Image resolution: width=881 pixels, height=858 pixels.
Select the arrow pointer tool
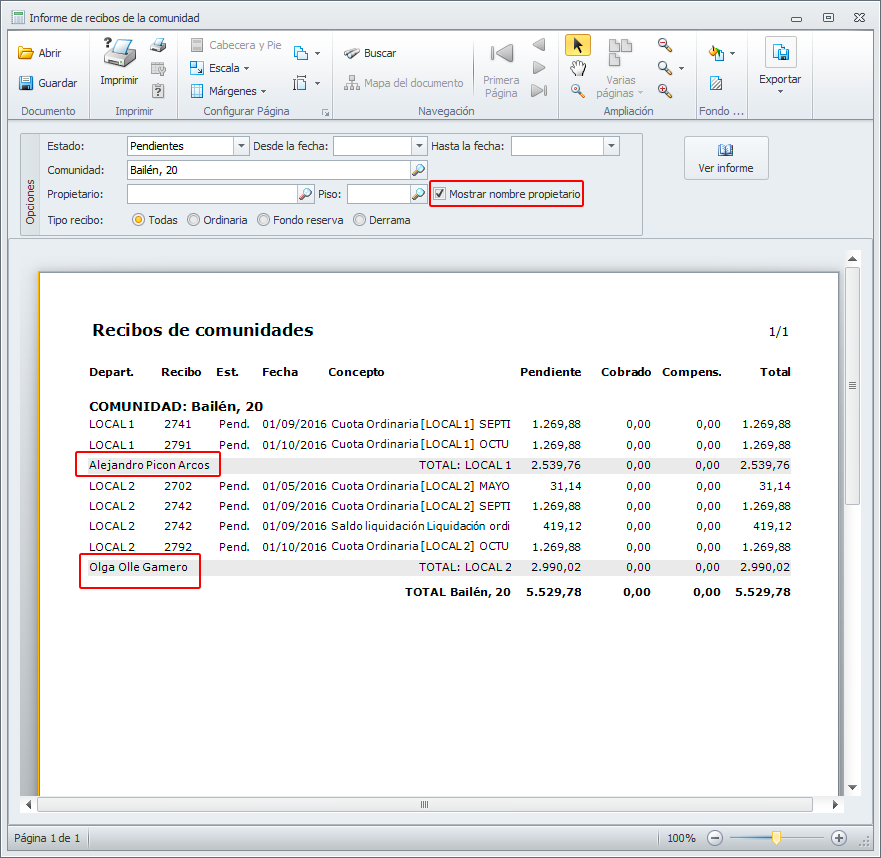(577, 45)
